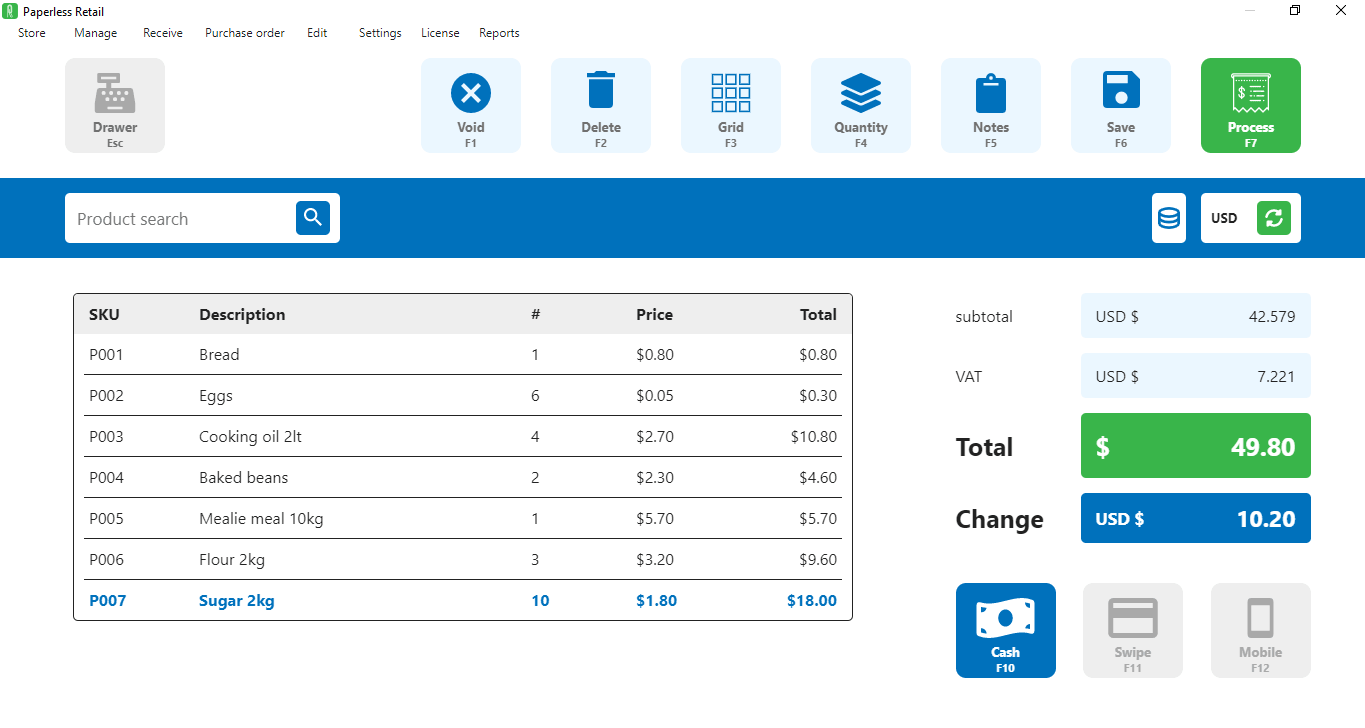This screenshot has height=728, width=1365.
Task: Click the green currency refresh icon
Action: click(1274, 218)
